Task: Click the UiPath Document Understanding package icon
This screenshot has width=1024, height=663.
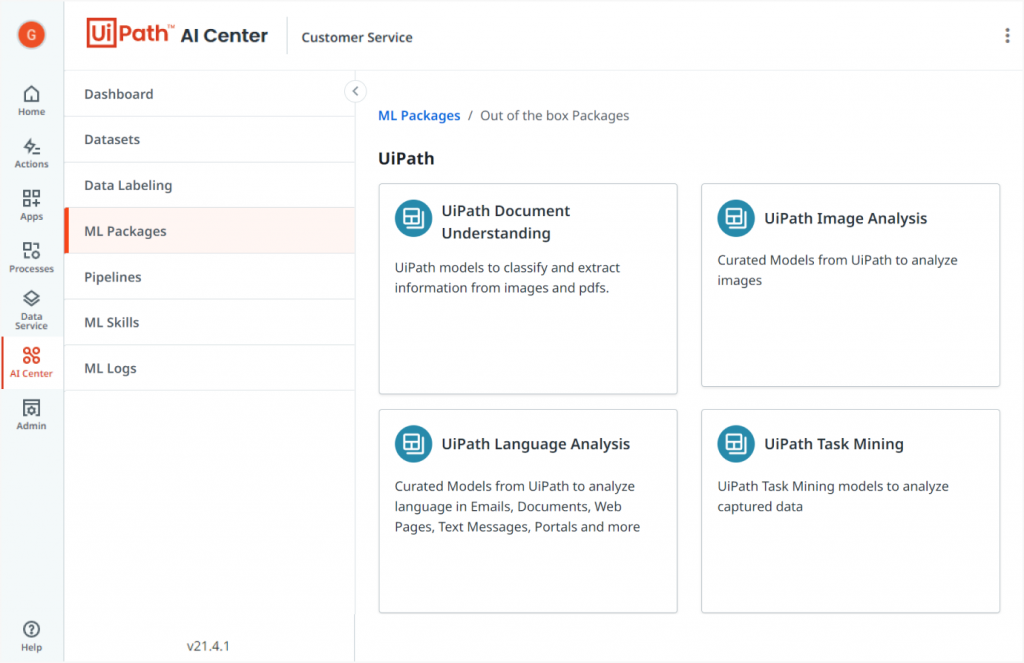Action: tap(413, 218)
